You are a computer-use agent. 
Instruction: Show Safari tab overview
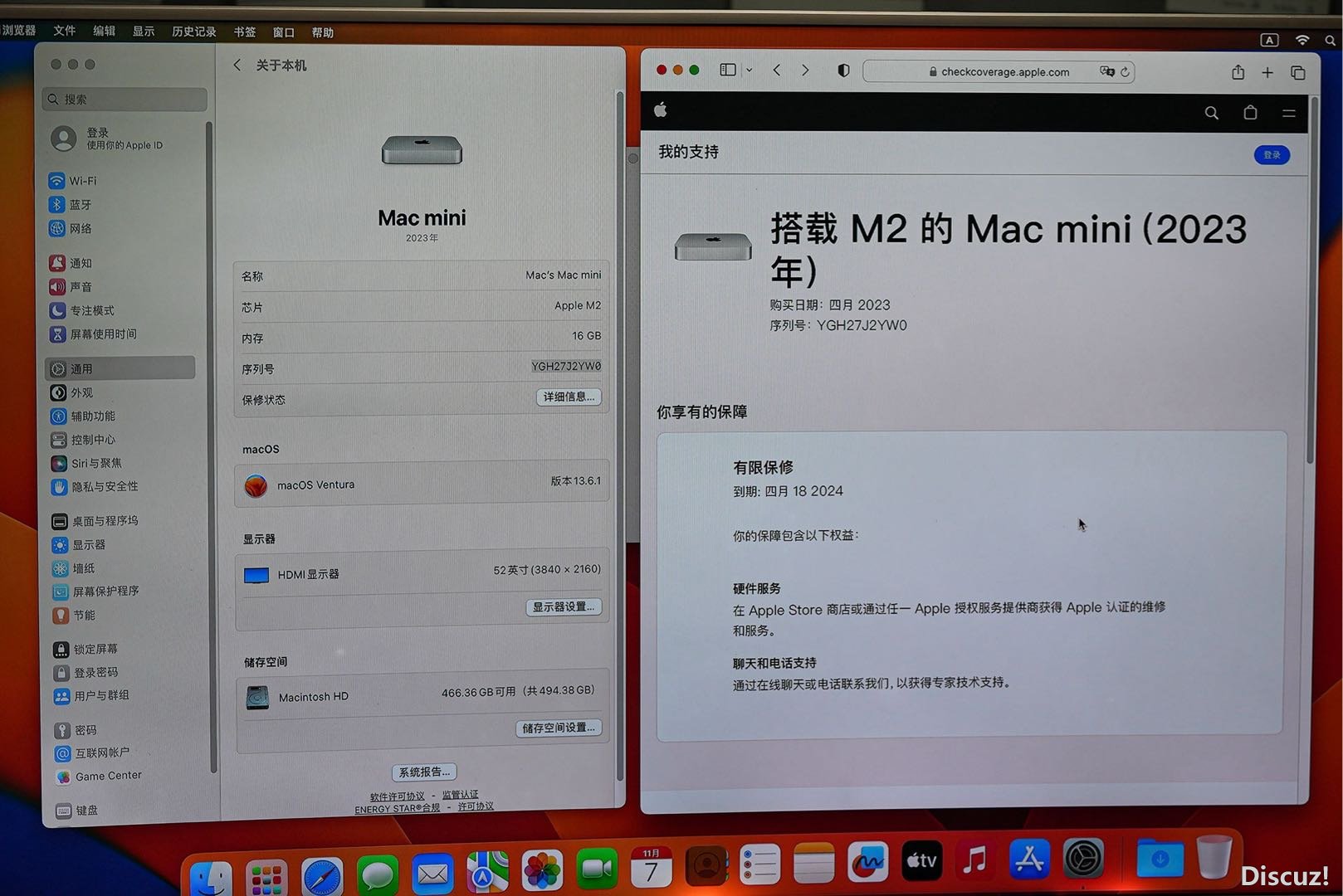(1298, 73)
